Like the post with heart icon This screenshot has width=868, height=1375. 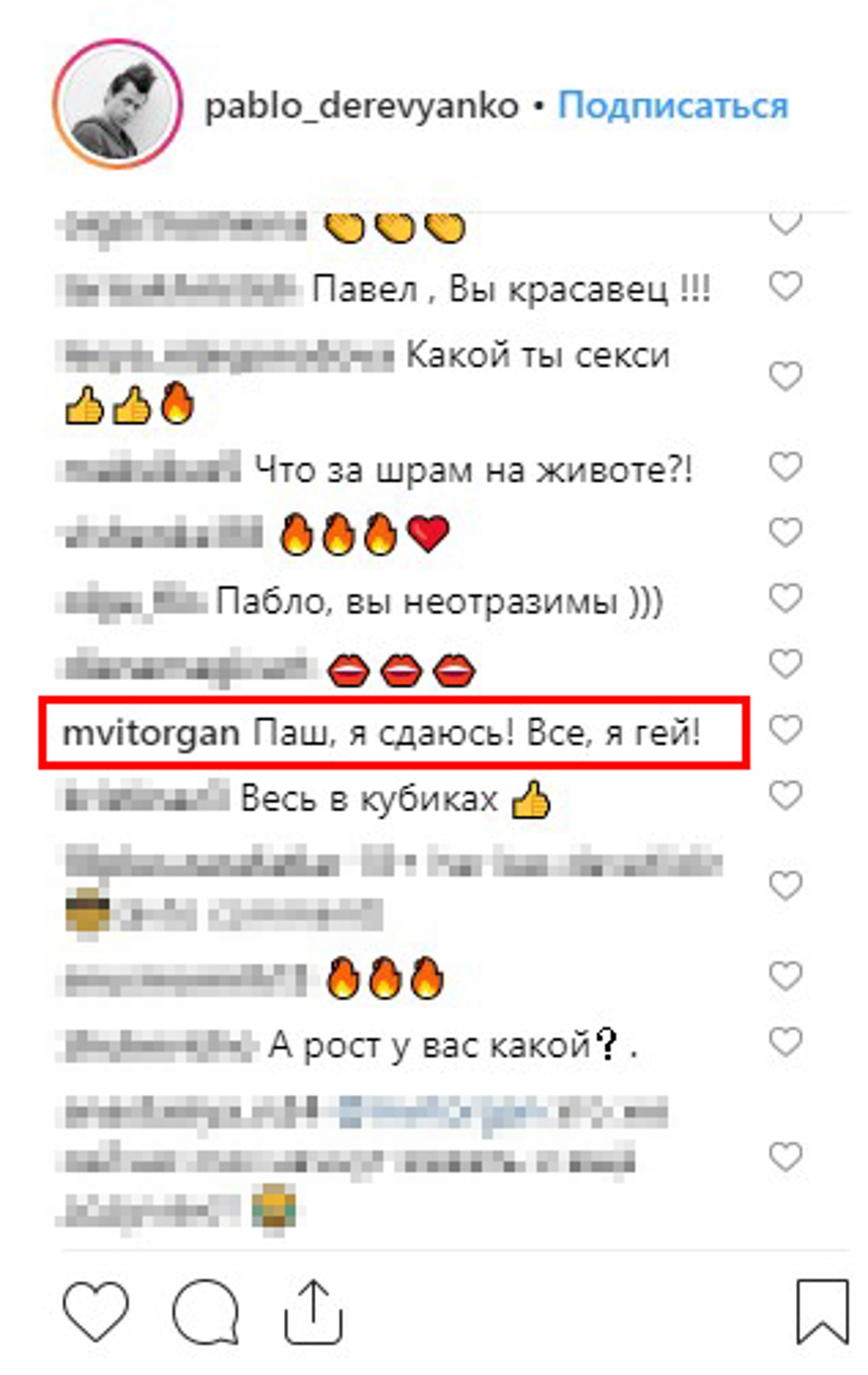(x=95, y=1311)
